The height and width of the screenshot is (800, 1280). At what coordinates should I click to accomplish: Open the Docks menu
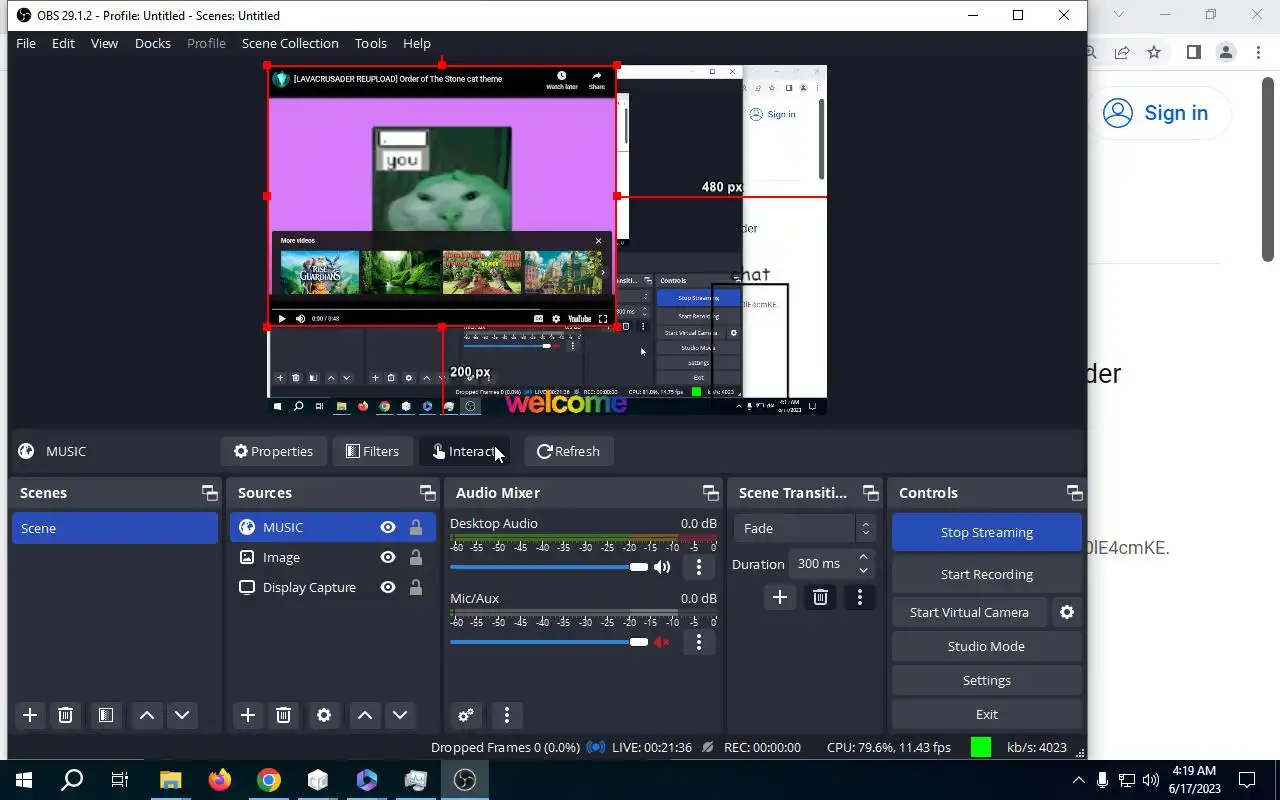tap(152, 43)
